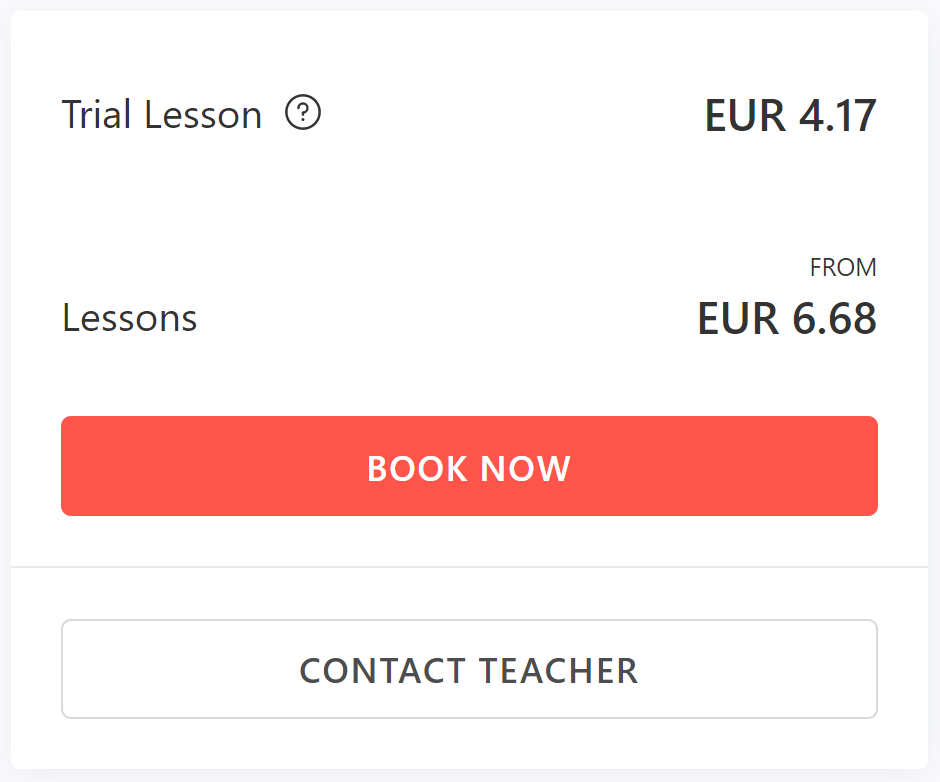Click the word "TEACHER" on outlined button
The height and width of the screenshot is (782, 940).
pos(558,670)
